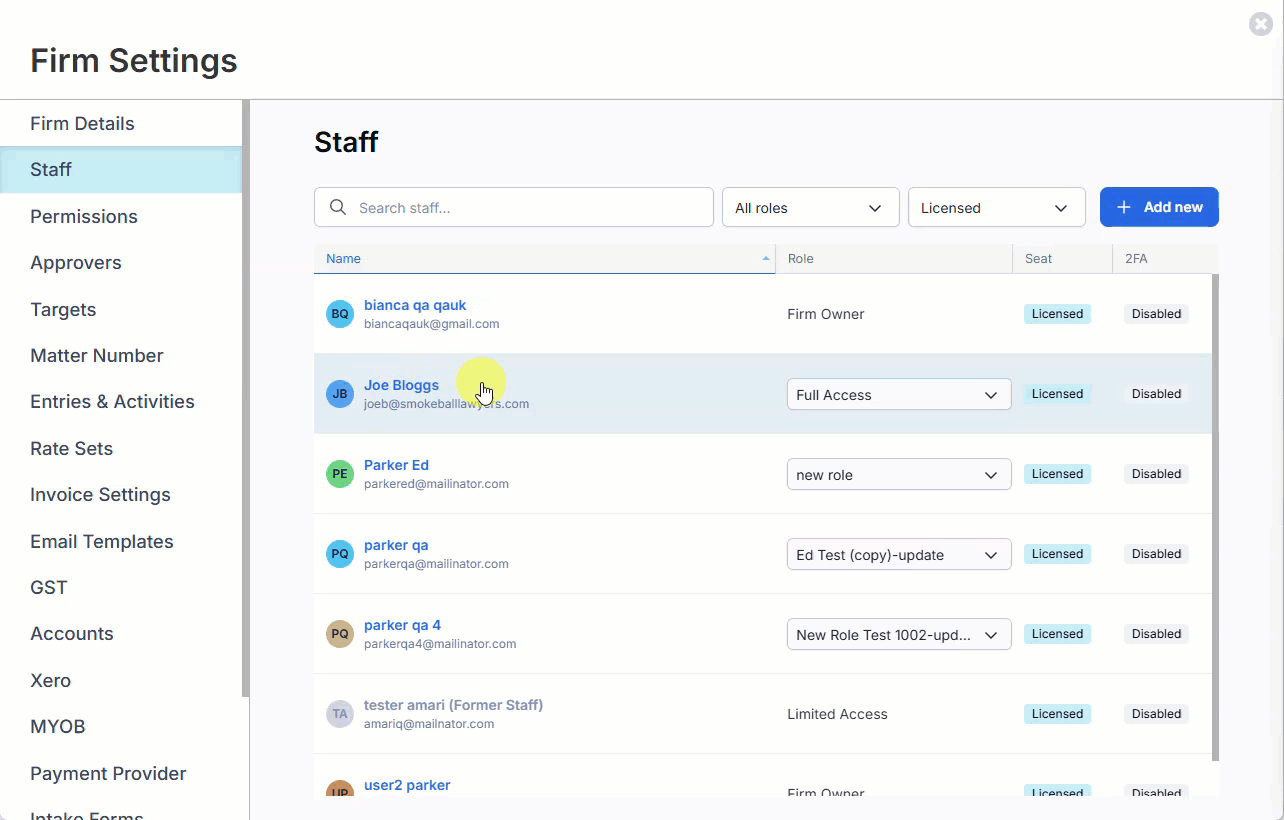The height and width of the screenshot is (820, 1284).
Task: Open parker qa's Ed Test (copy)-update dropdown
Action: pyautogui.click(x=899, y=554)
